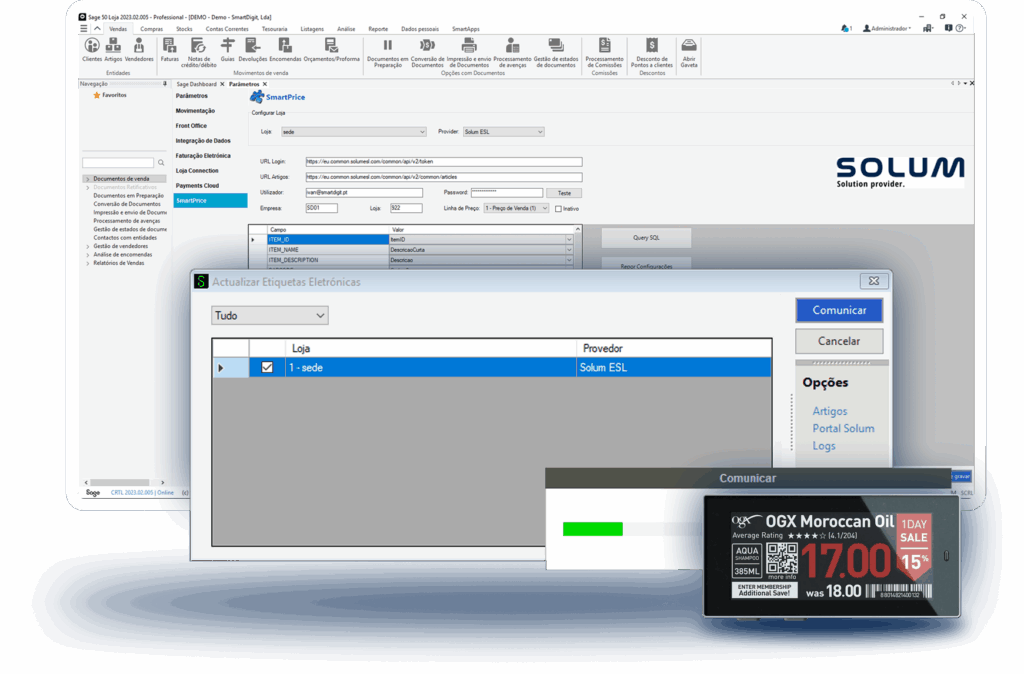Close the Actualizar Etiquetas Eletrónicas dialog
Viewport: 1024px width, 674px height.
[874, 281]
